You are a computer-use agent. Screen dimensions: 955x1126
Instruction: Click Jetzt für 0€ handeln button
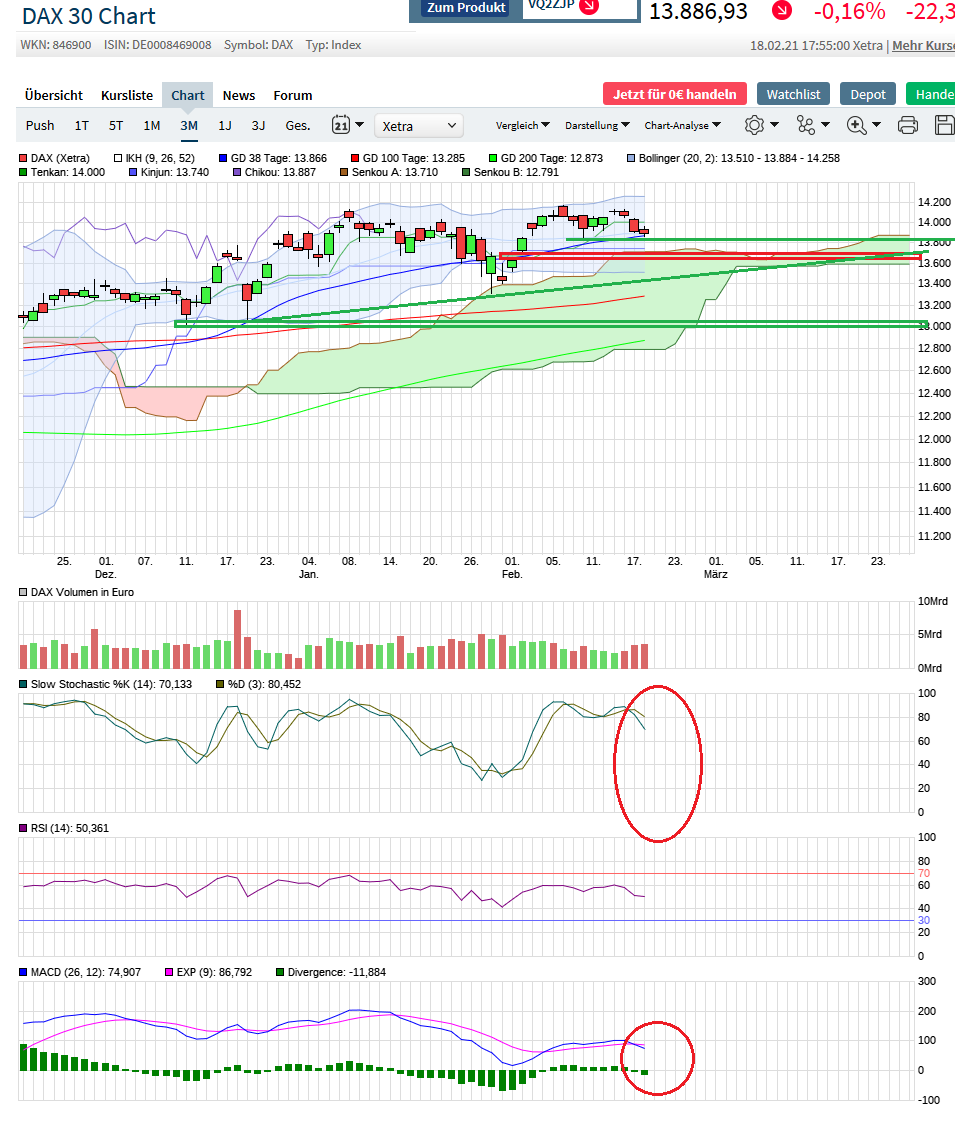coord(675,94)
